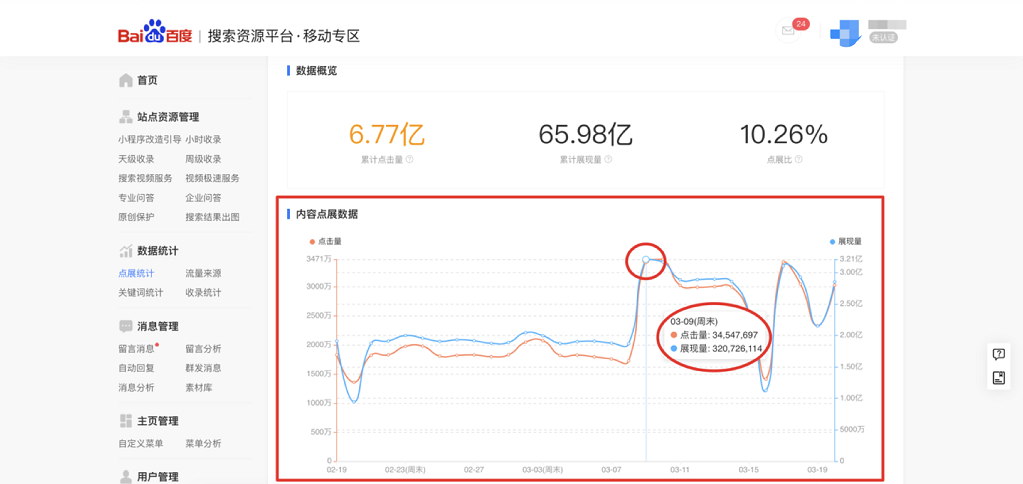Open 流量来源 in the sidebar menu

tap(203, 273)
